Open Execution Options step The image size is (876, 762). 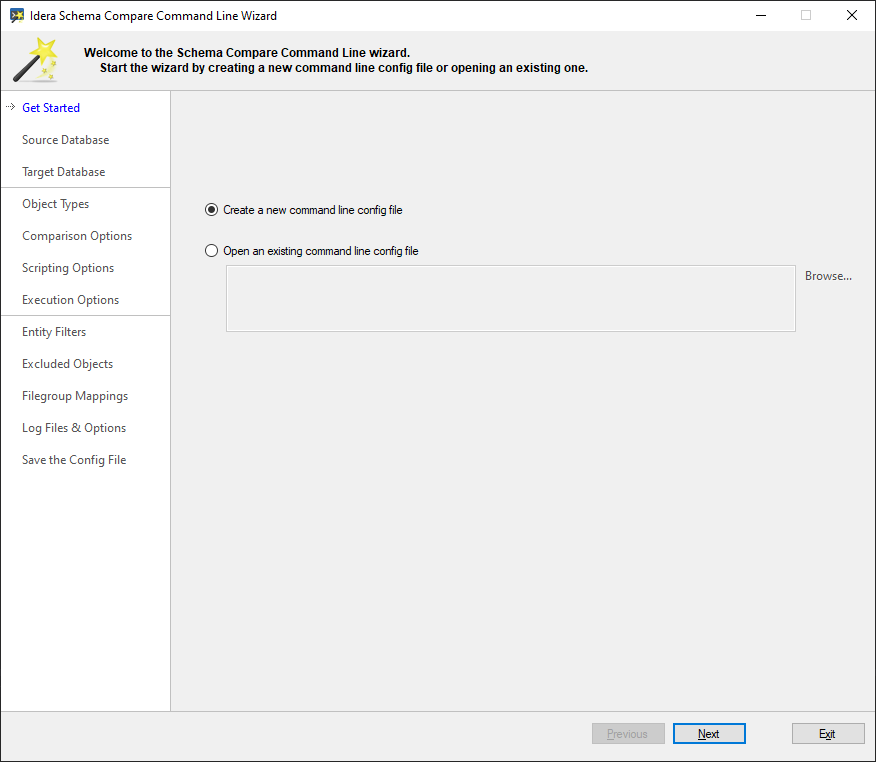click(70, 300)
